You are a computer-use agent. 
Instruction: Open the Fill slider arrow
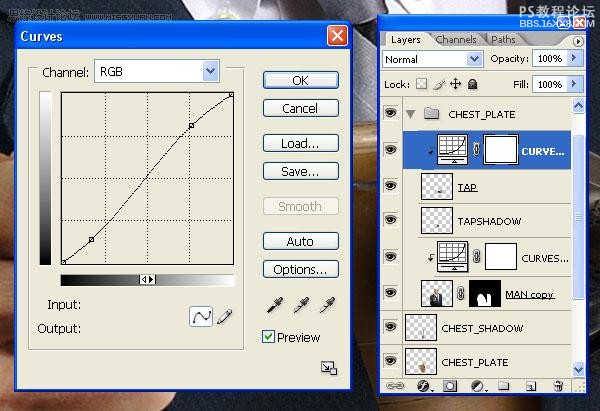click(x=574, y=84)
